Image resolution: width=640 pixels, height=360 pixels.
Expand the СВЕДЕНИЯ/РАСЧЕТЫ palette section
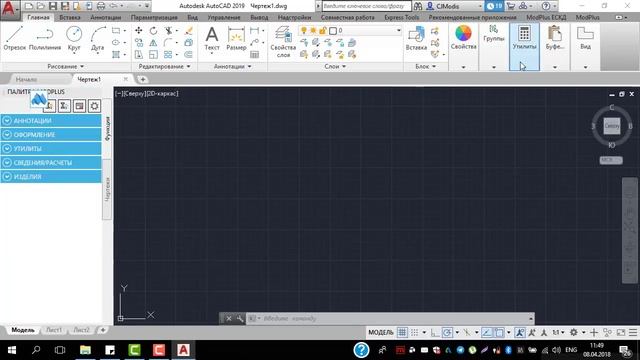click(x=51, y=162)
